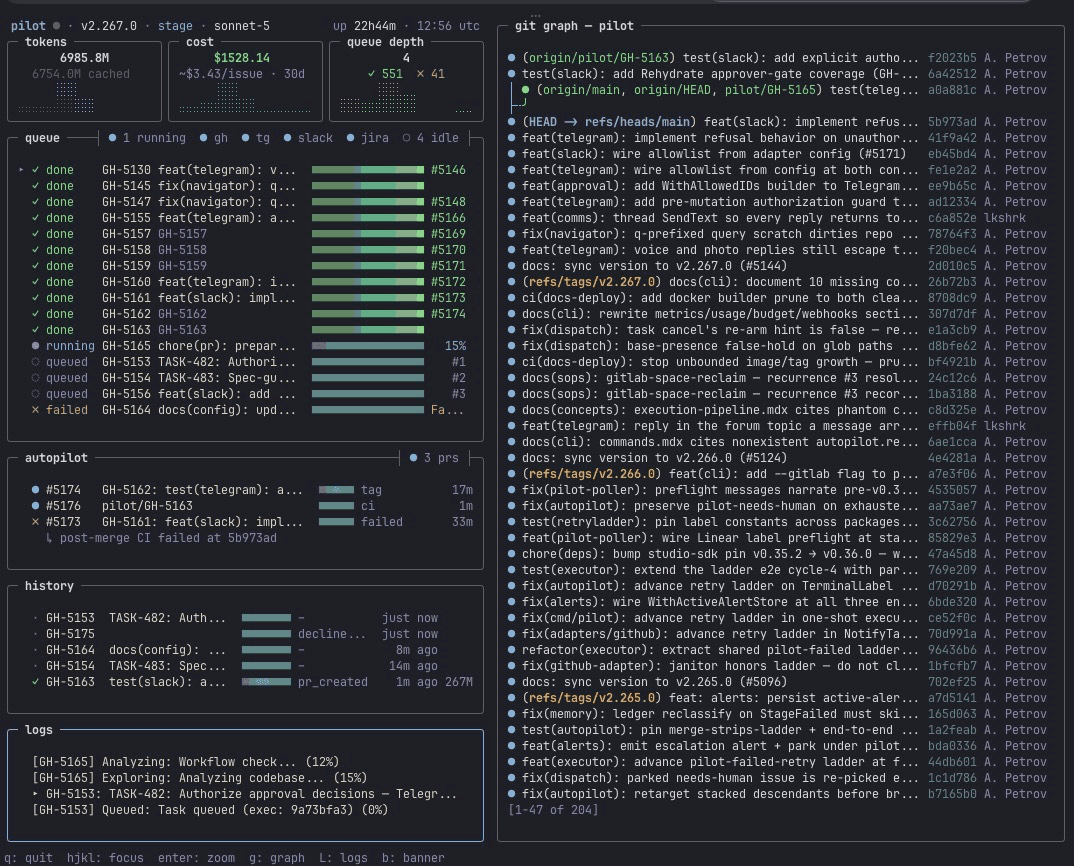
Task: Click the 3 prs indicator in autopilot header
Action: (x=434, y=458)
